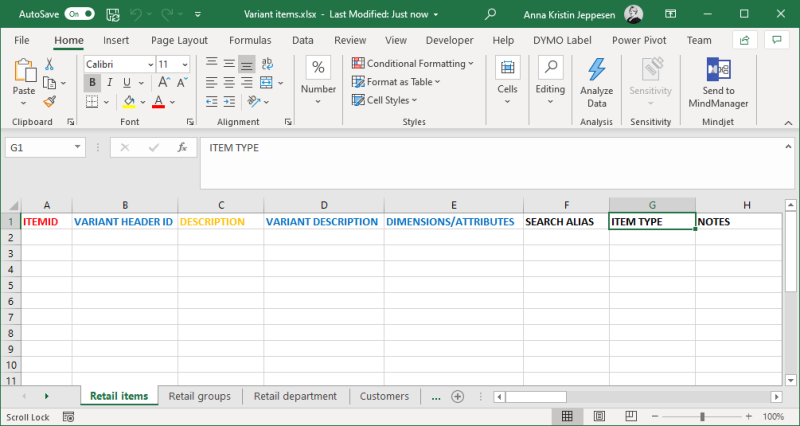This screenshot has width=800, height=426.
Task: Open the Search magnifier in title bar
Action: pyautogui.click(x=490, y=14)
